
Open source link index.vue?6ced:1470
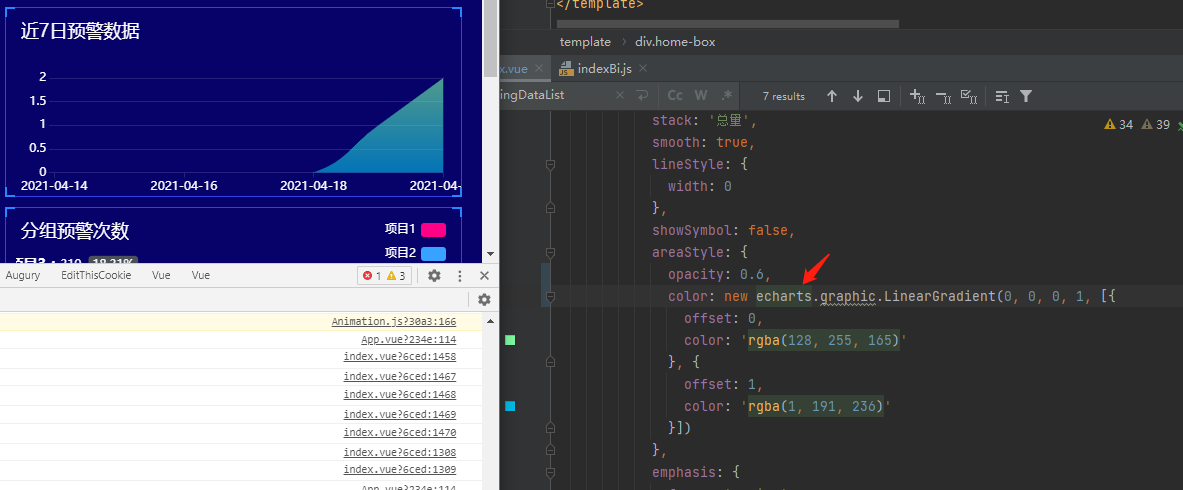400,432
